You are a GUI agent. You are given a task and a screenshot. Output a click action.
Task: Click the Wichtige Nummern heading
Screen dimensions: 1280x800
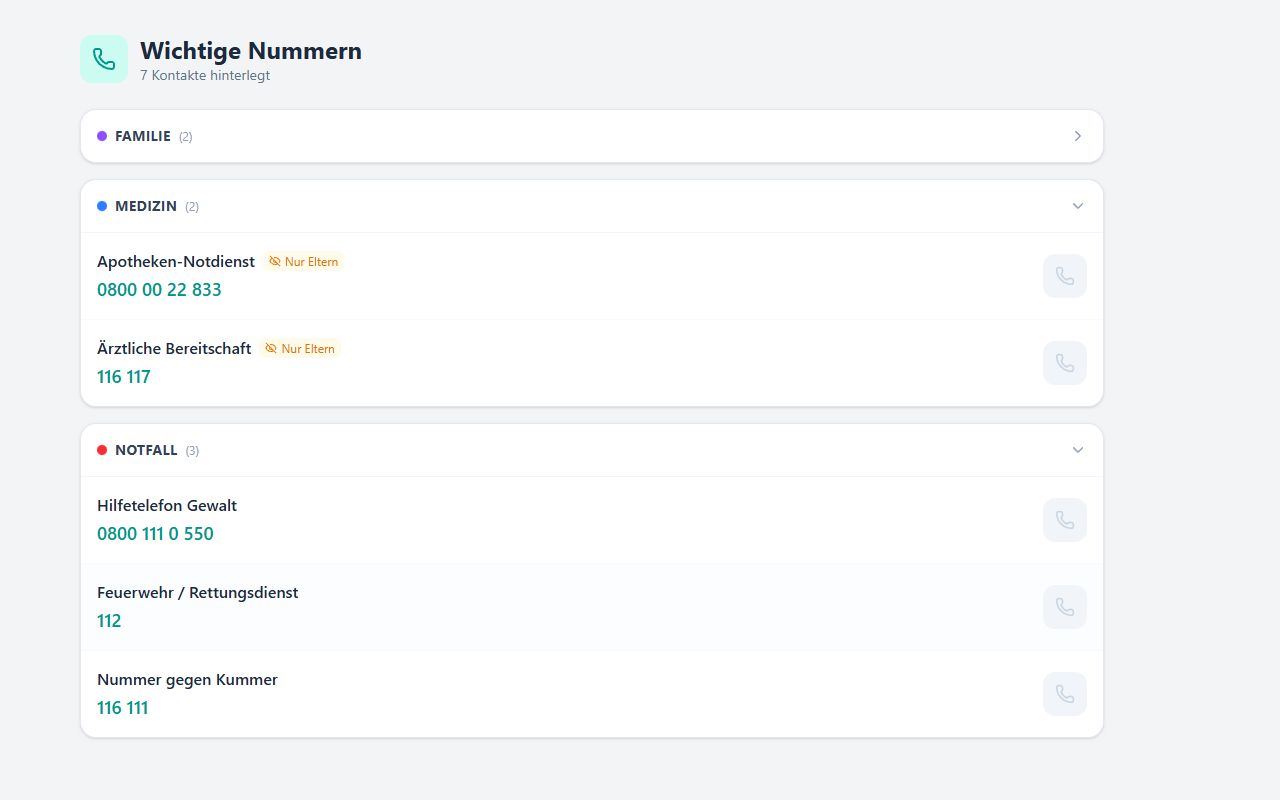click(251, 51)
